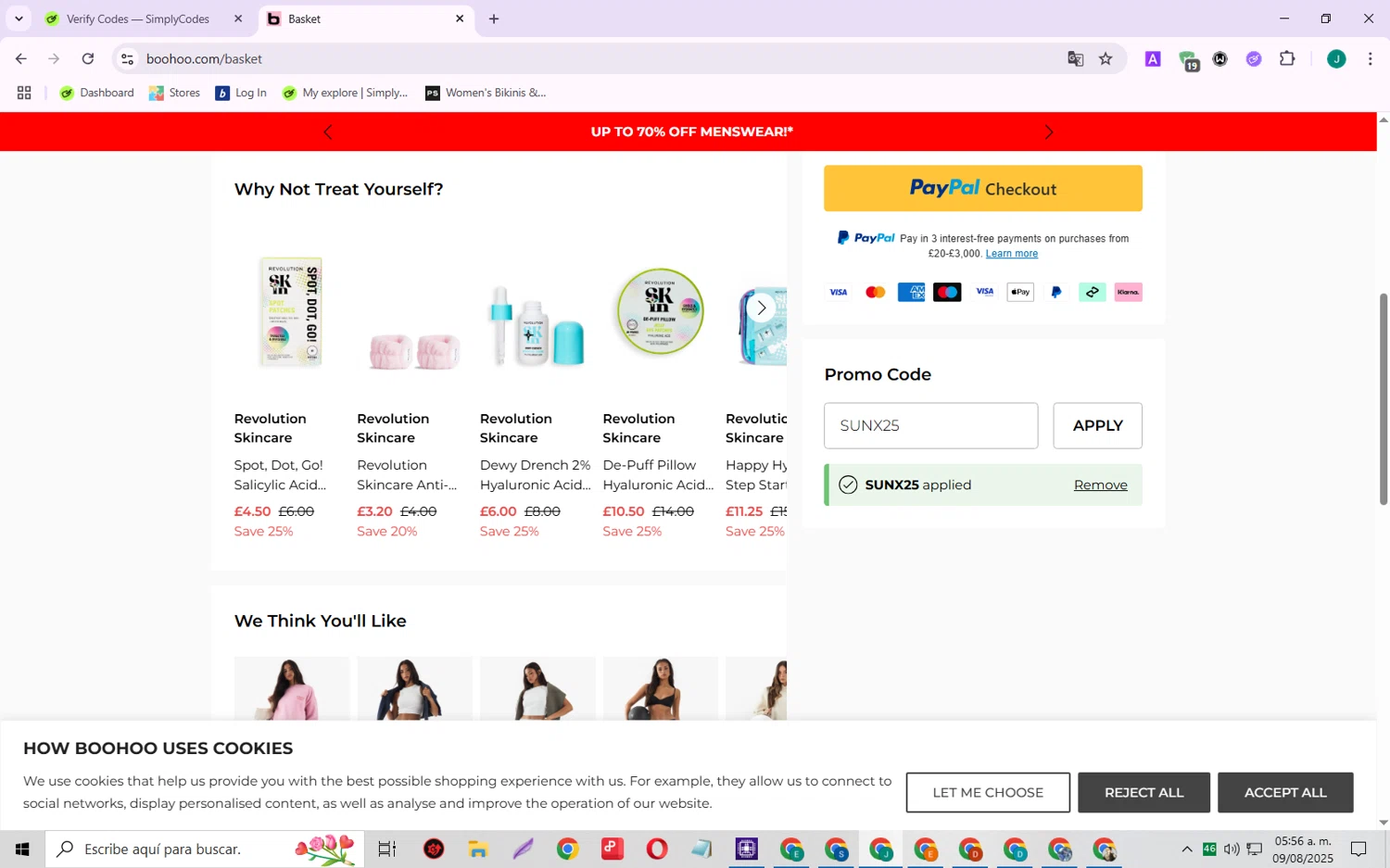Click the first model thumbnail pink top
Viewport: 1390px width, 868px height.
click(291, 687)
